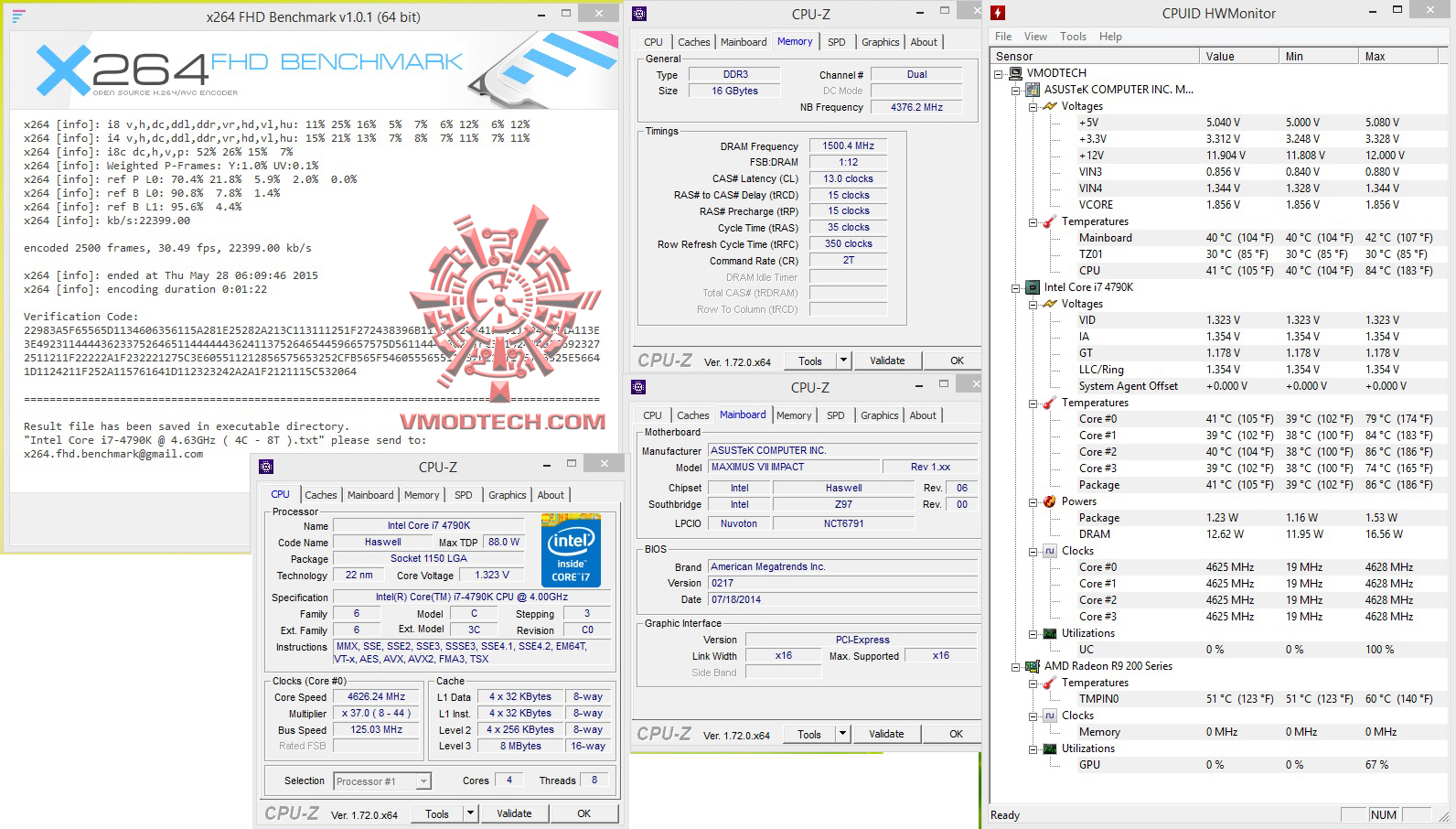Open the Tools dropdown arrow in CPU-Z Memory window
Viewport: 1456px width, 829px height.
(x=844, y=361)
